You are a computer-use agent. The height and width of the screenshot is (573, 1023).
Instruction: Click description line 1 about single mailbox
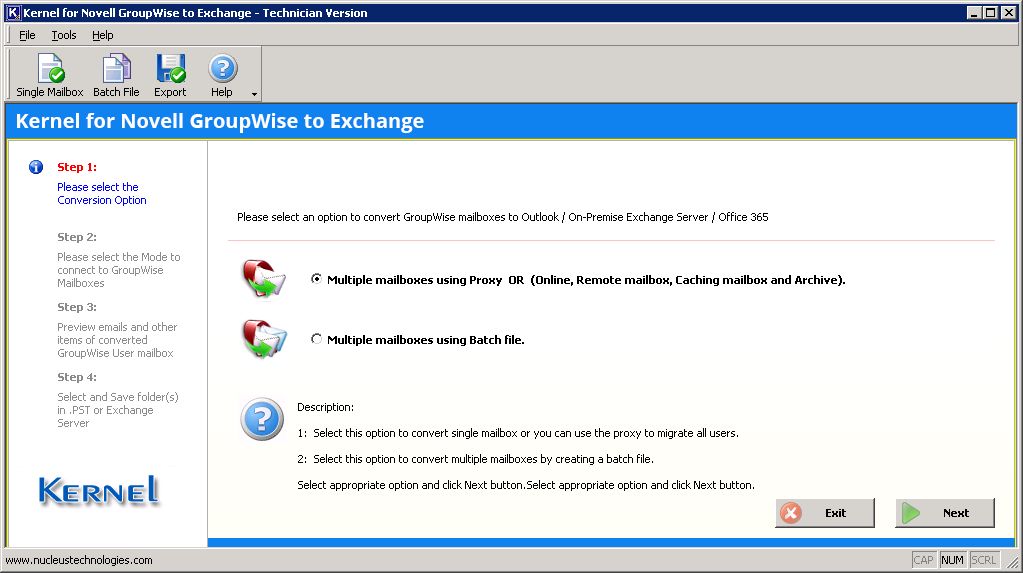(x=518, y=433)
